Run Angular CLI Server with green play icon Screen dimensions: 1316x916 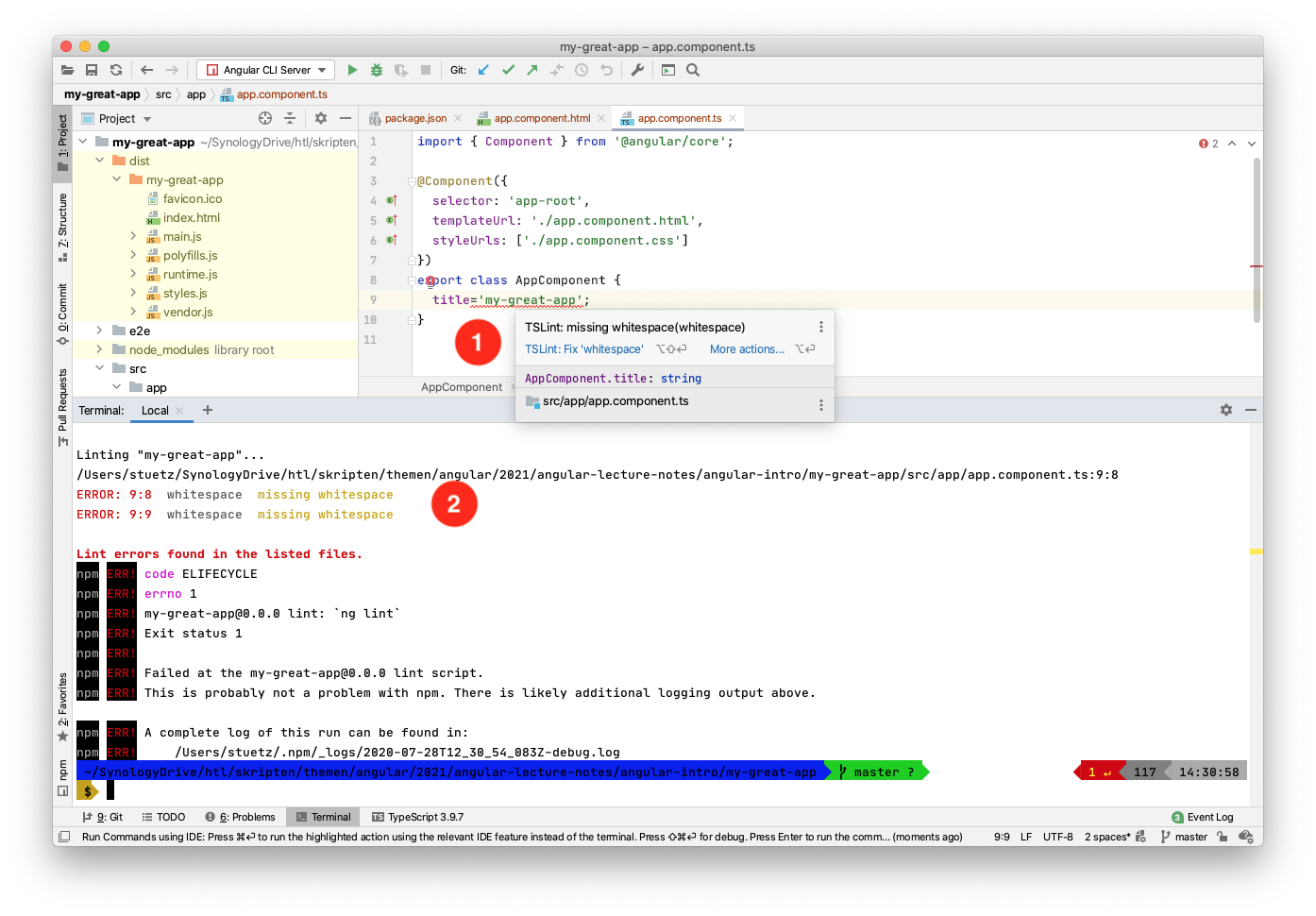coord(352,70)
